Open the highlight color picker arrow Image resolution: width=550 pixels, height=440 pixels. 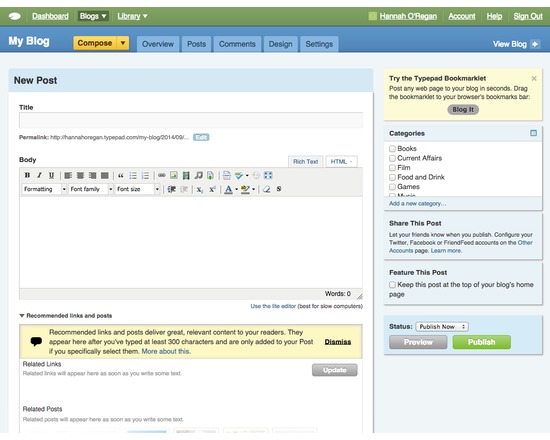[253, 189]
